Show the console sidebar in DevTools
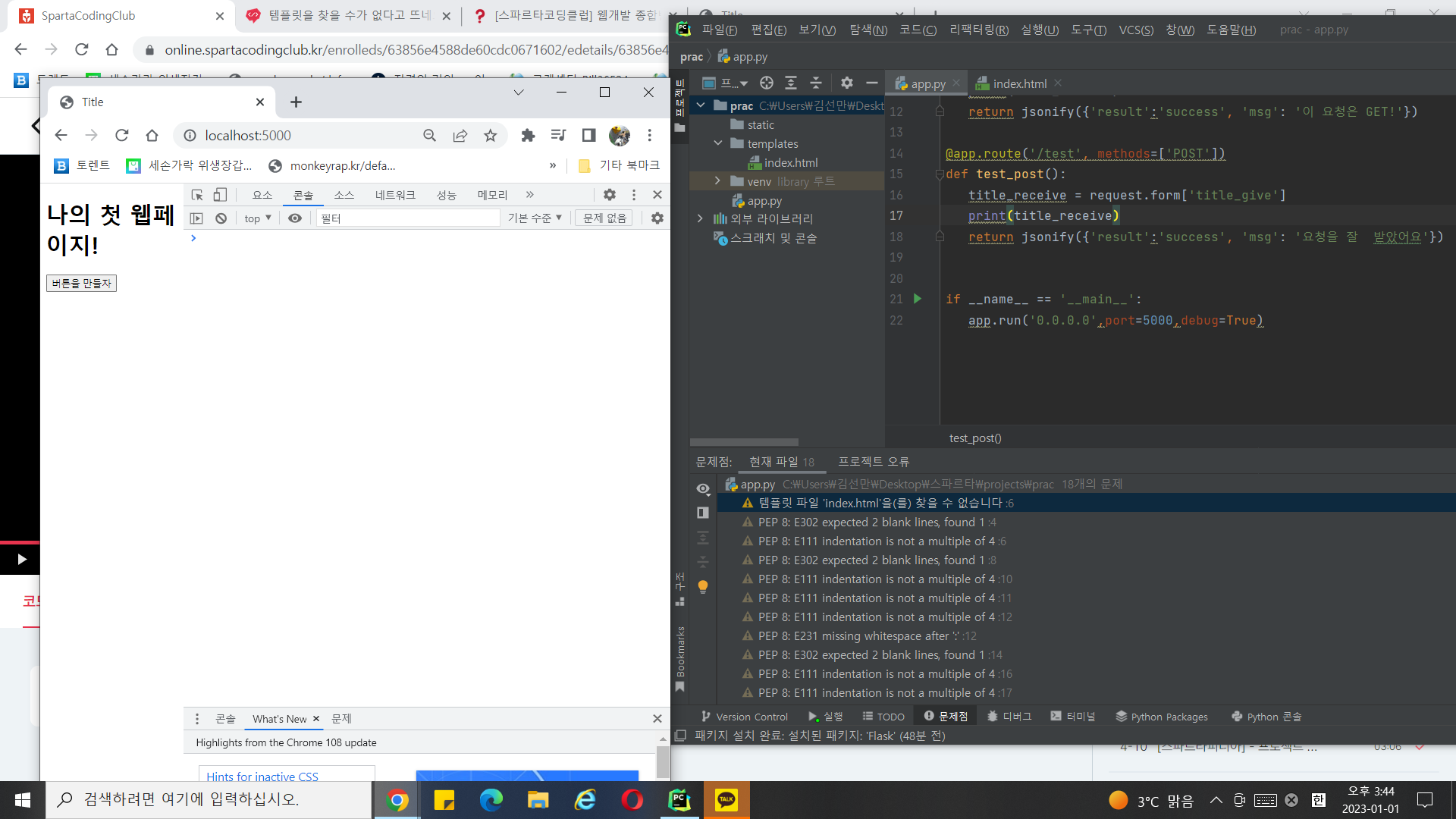The height and width of the screenshot is (819, 1456). 197,218
